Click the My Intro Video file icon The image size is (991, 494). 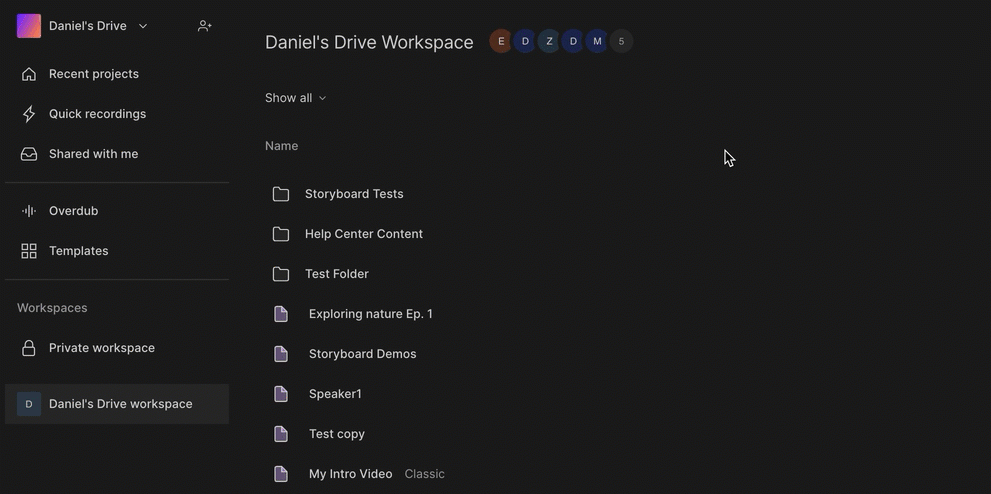click(x=281, y=474)
